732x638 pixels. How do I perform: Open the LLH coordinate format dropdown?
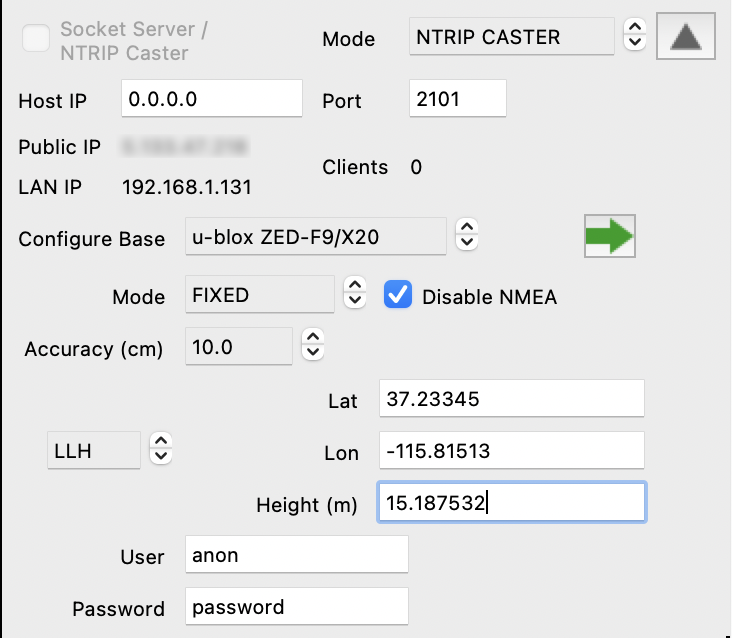[94, 450]
